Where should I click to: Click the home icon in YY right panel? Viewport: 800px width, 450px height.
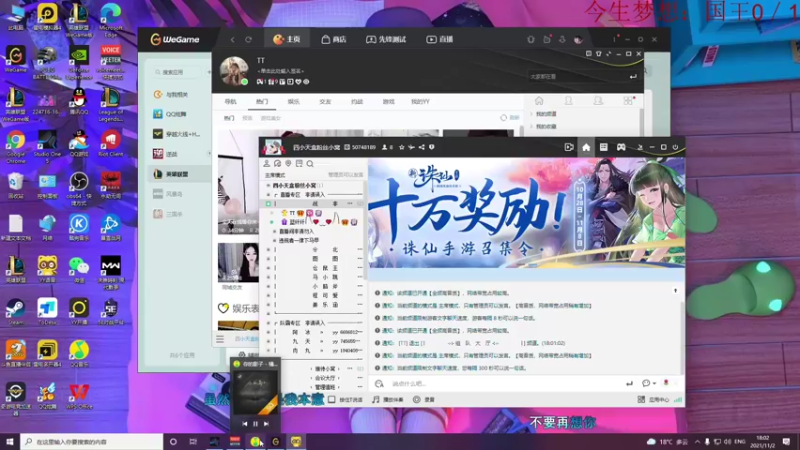click(539, 101)
